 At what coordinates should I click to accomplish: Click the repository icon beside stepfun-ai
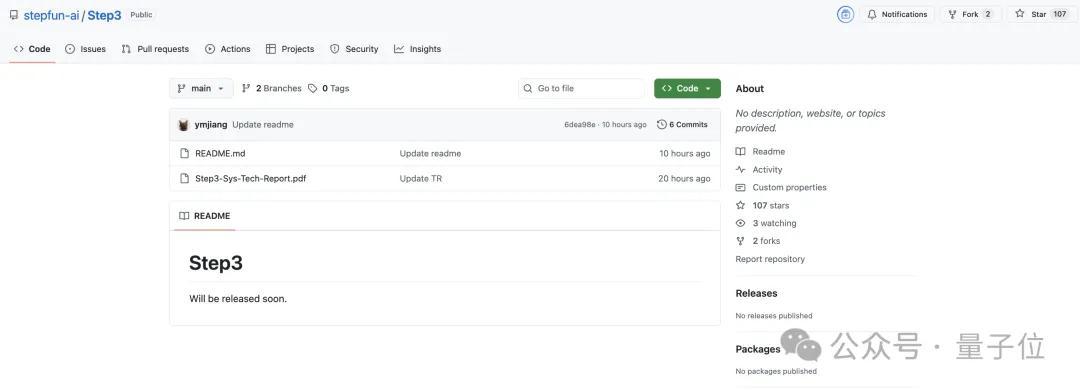click(14, 15)
